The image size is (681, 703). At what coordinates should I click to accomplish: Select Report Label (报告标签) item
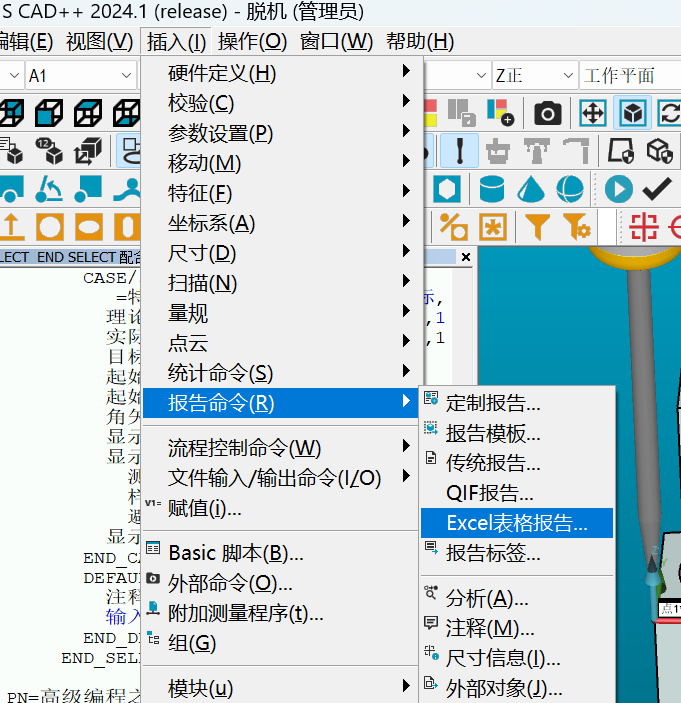517,553
